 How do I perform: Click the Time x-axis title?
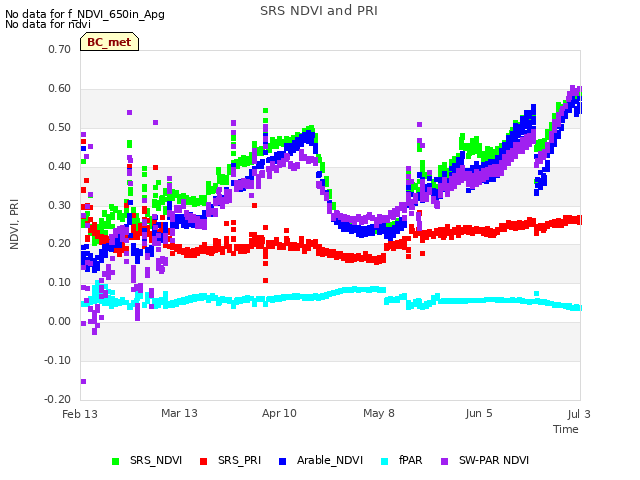coord(566,429)
